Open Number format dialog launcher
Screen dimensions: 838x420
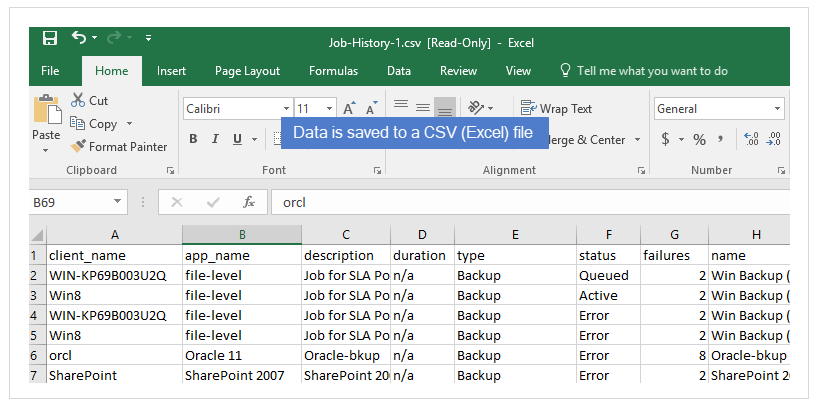(781, 170)
